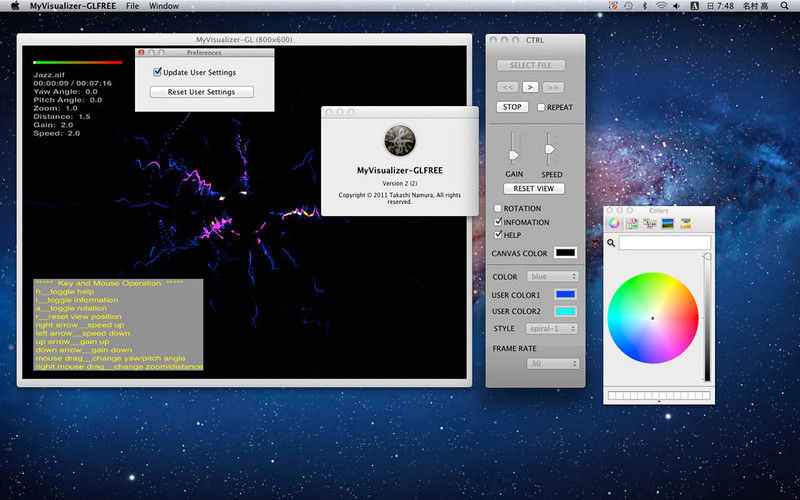This screenshot has width=800, height=500.
Task: Click the STOP button
Action: point(512,107)
